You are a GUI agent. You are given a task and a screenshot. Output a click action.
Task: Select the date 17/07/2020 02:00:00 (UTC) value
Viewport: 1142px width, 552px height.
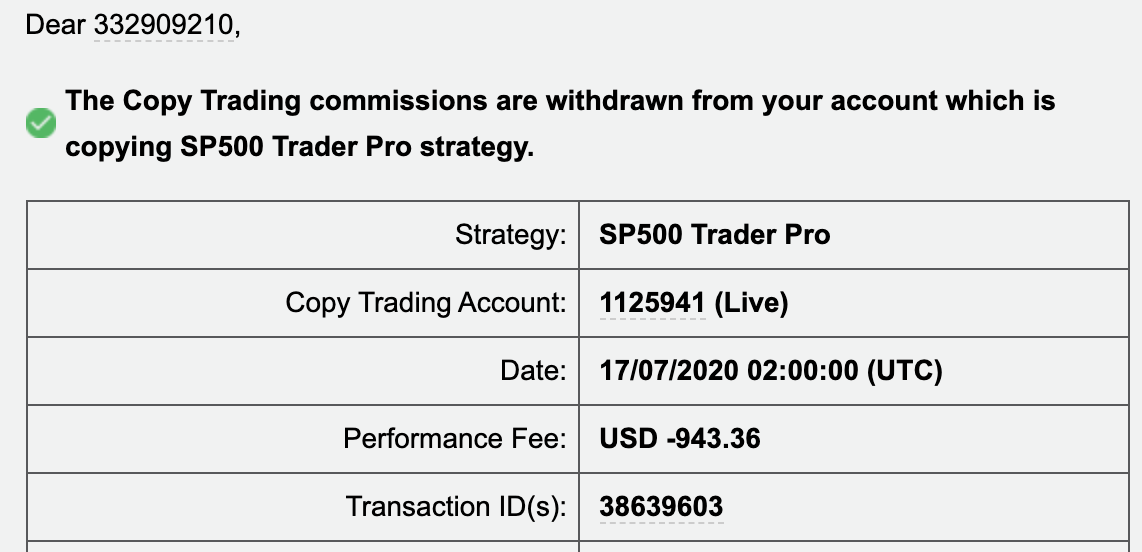771,371
